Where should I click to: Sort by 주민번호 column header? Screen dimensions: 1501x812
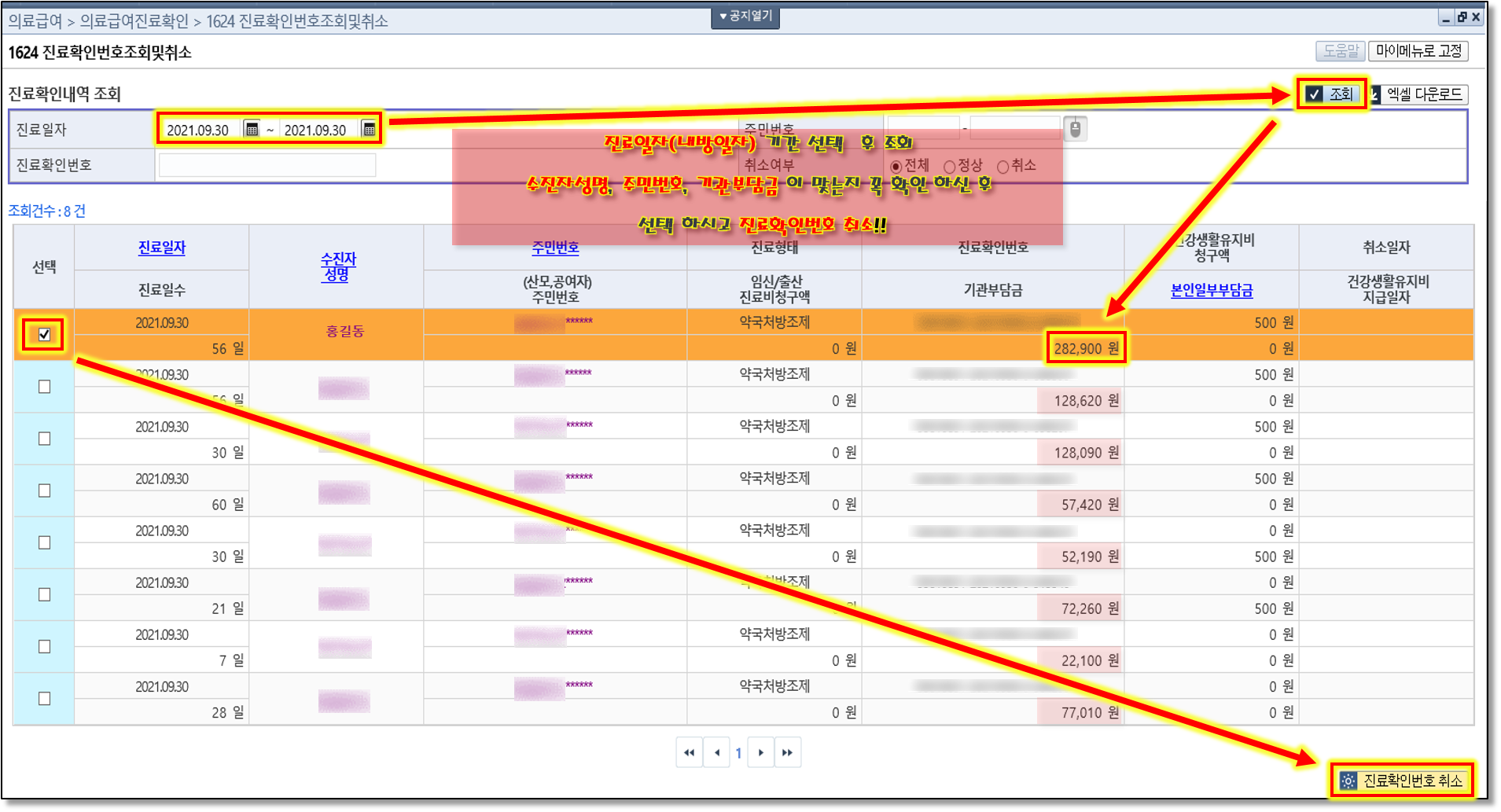[x=555, y=248]
